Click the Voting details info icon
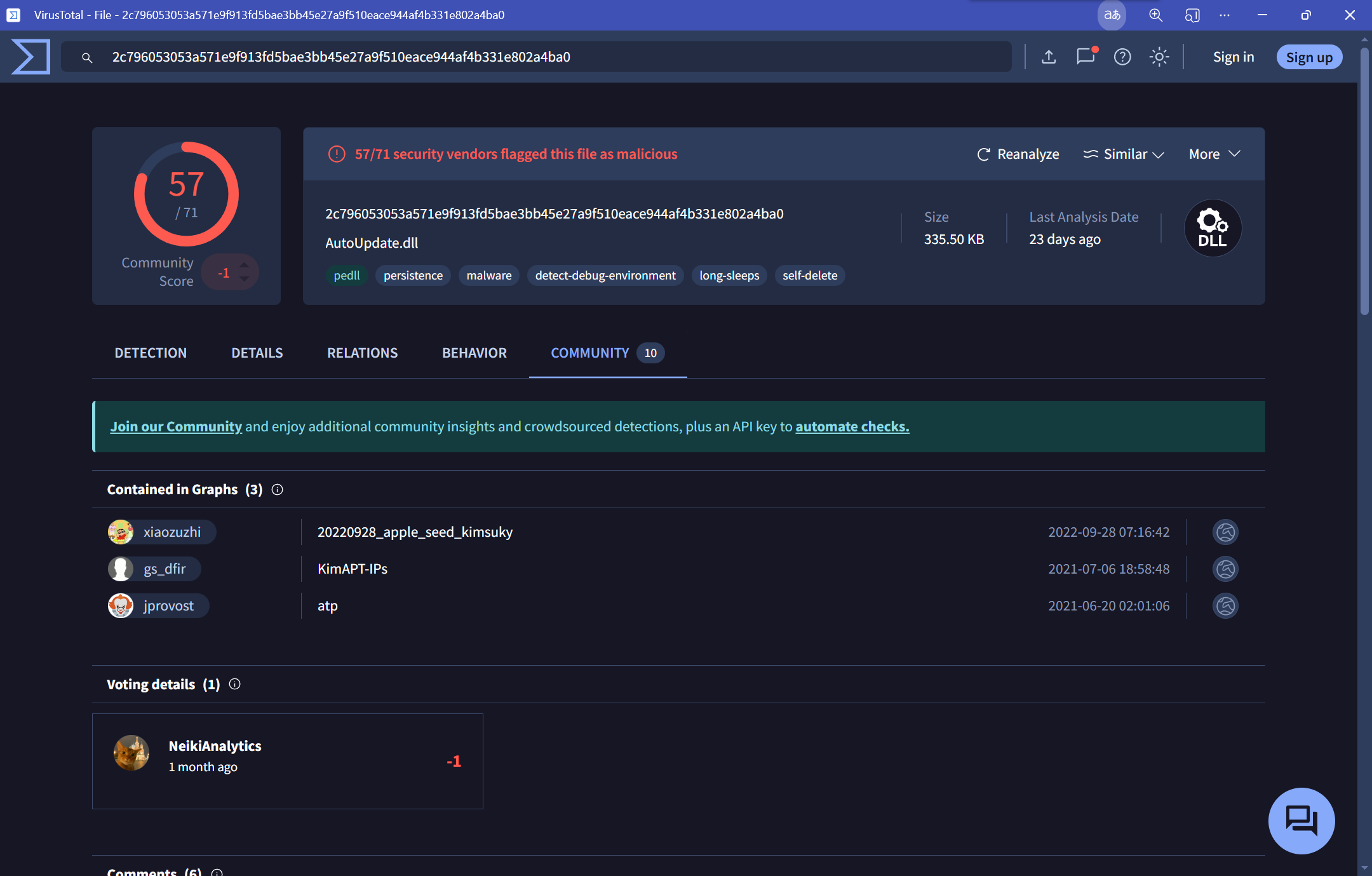1372x876 pixels. [x=235, y=684]
